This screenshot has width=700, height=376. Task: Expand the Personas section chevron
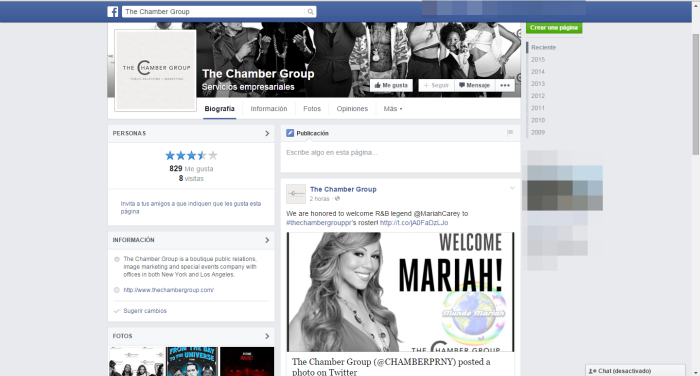tap(267, 134)
